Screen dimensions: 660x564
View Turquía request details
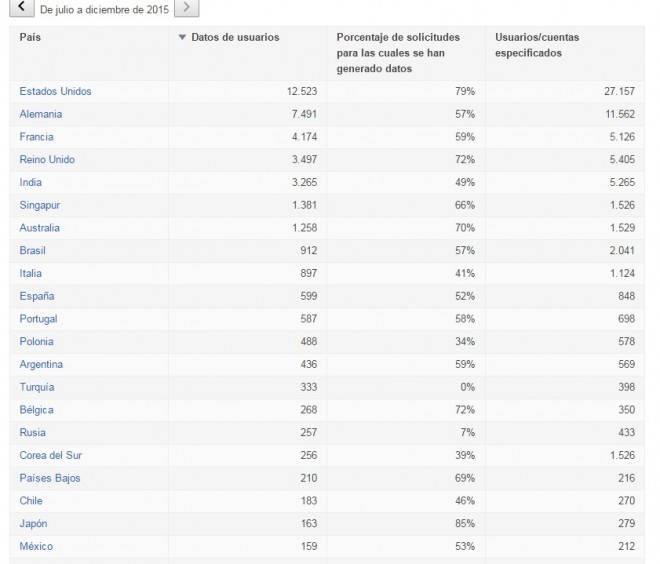coord(37,387)
